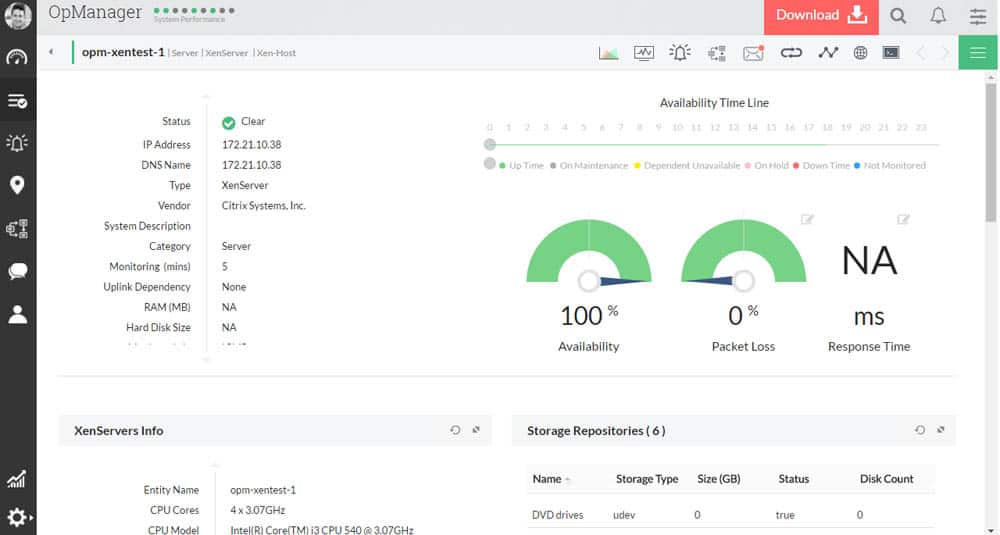1000x535 pixels.
Task: Click the globe browse icon in toolbar
Action: 860,53
